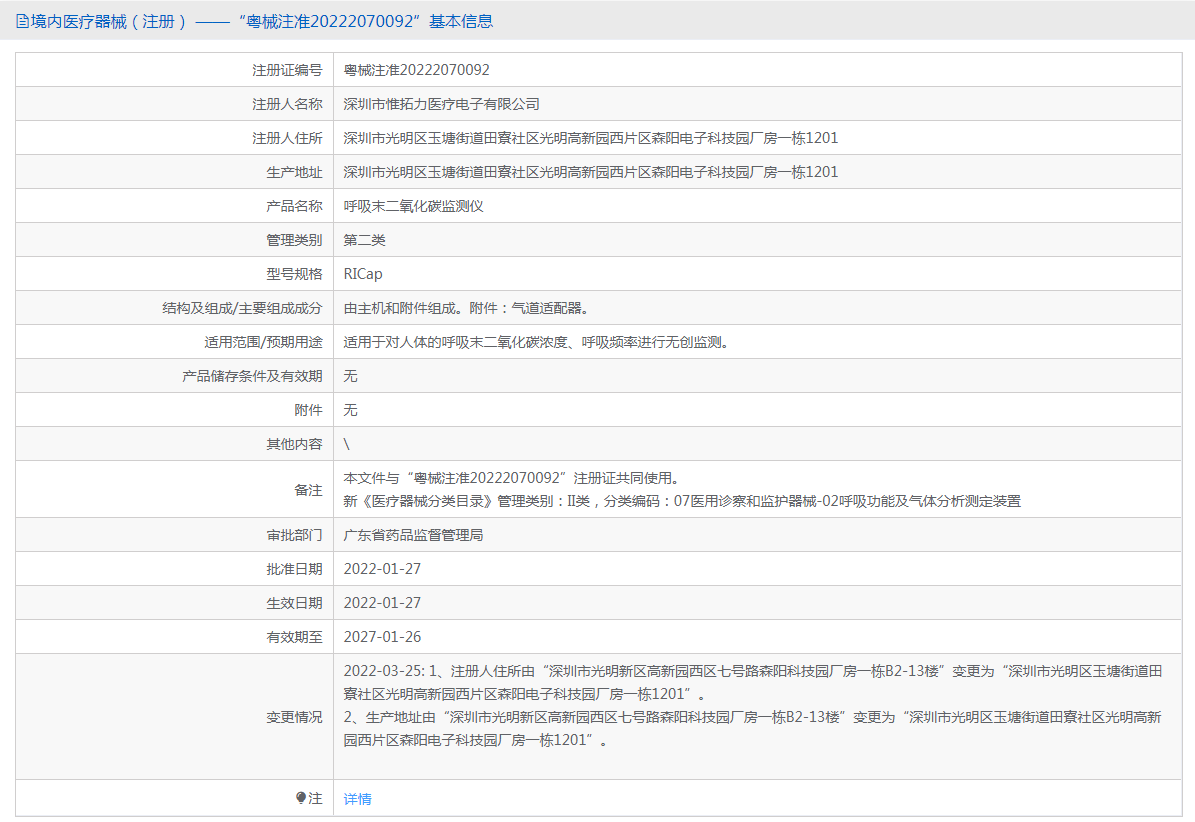Select product name 呼吸末二氧化碳监测仪
Image resolution: width=1195 pixels, height=822 pixels.
(413, 206)
